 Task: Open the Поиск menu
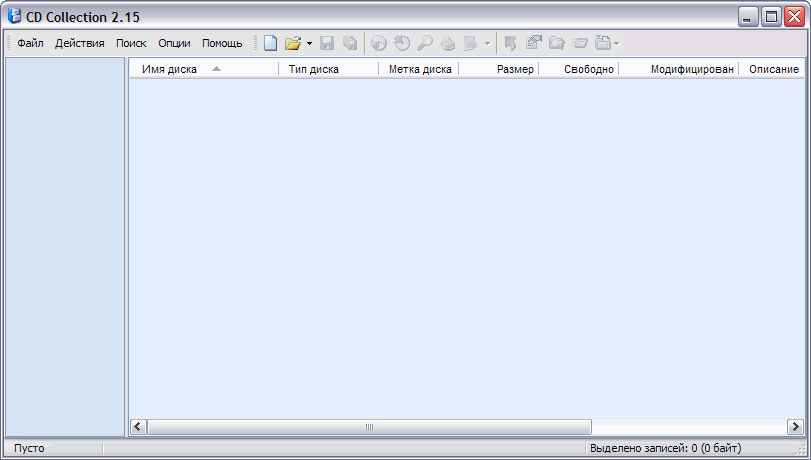131,43
